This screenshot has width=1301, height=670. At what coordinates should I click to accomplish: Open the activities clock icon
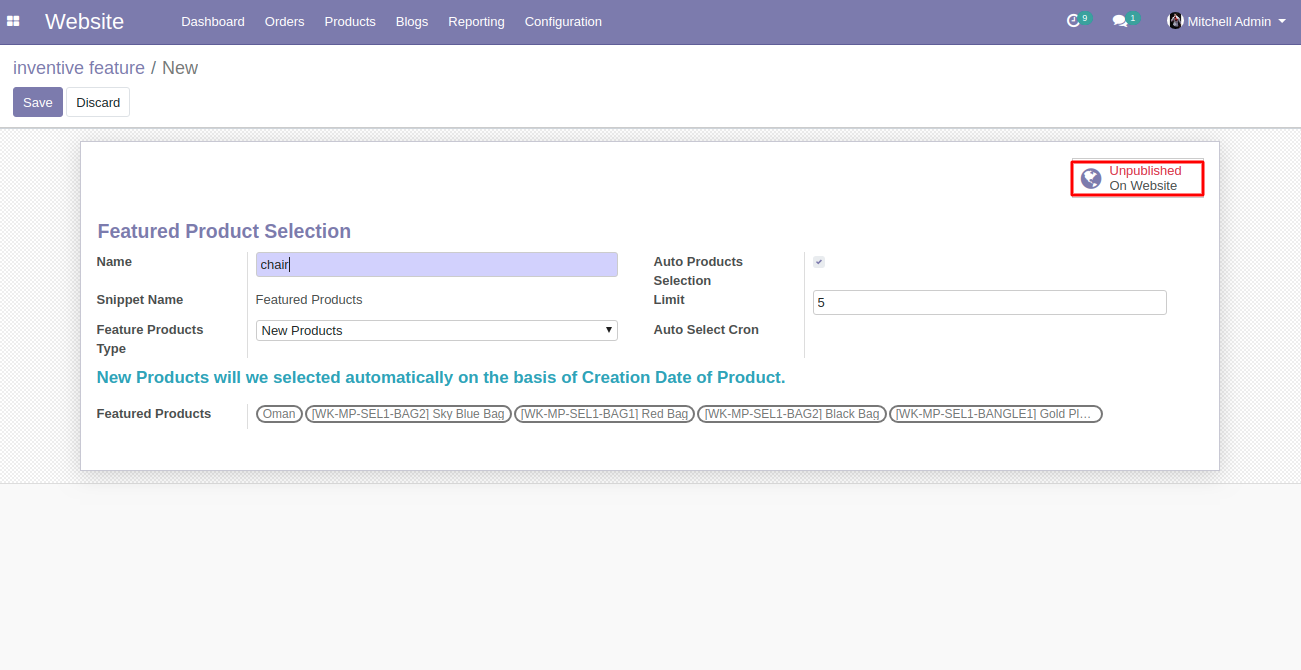[1074, 21]
